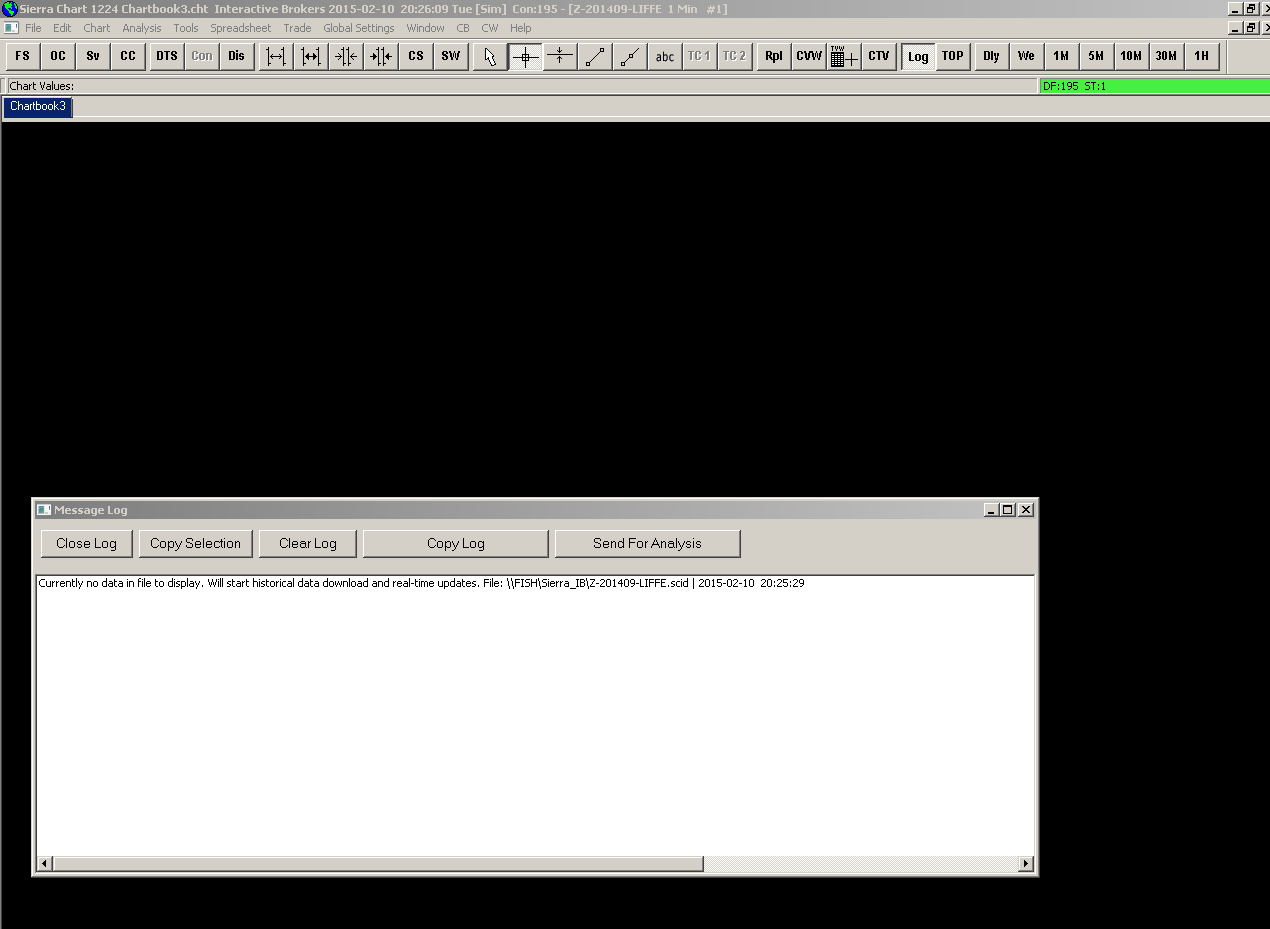Click the Rpl replay button
Image resolution: width=1270 pixels, height=929 pixels.
pos(774,56)
